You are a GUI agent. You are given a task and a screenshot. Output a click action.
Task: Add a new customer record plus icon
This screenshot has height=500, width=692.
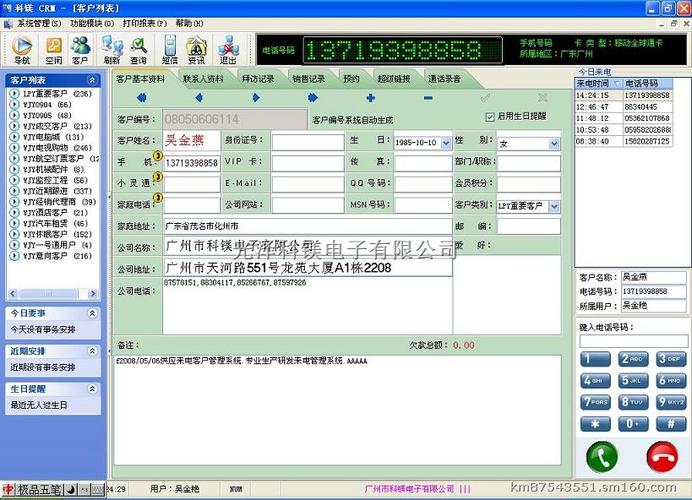tap(371, 98)
